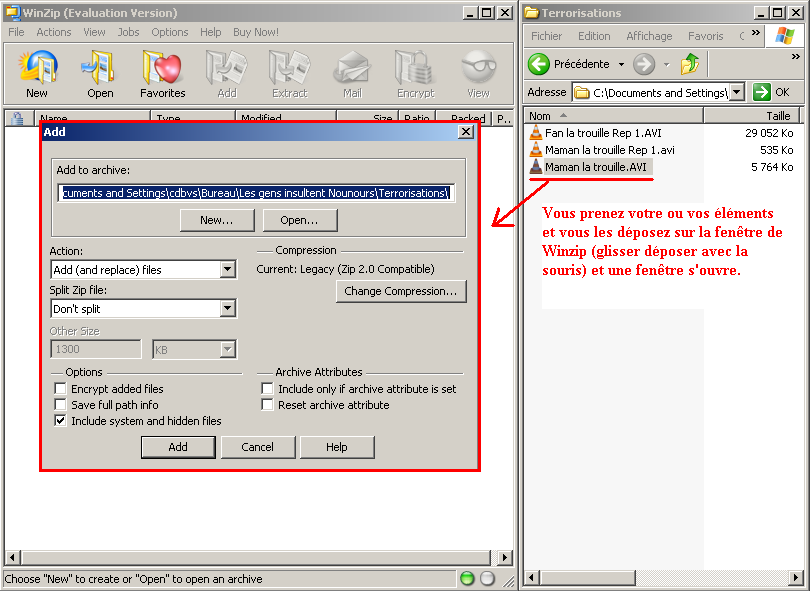Image resolution: width=810 pixels, height=591 pixels.
Task: Open the Options menu in WinZip
Action: tap(169, 32)
